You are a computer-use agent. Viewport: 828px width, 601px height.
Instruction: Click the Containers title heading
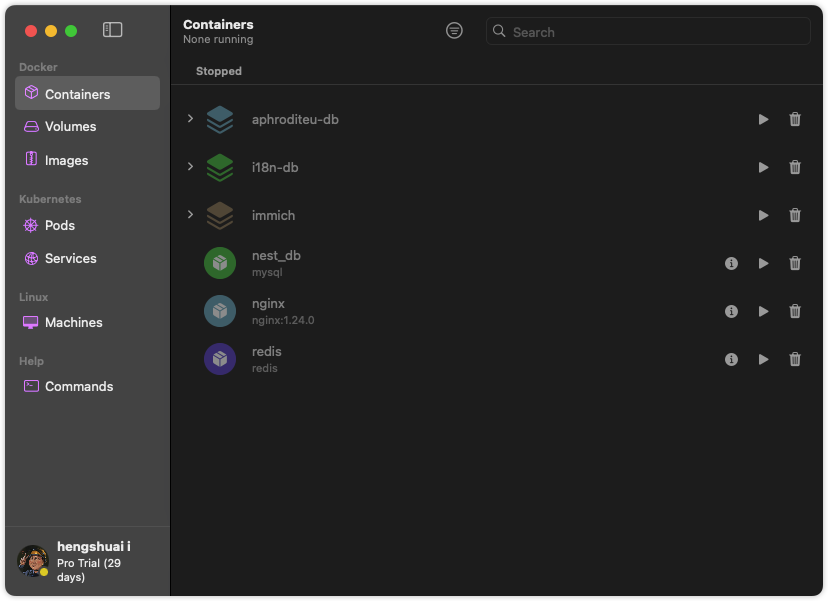[x=218, y=24]
